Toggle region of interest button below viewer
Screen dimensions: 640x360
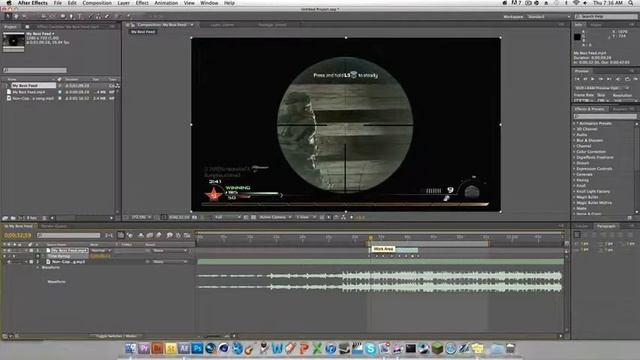246,218
